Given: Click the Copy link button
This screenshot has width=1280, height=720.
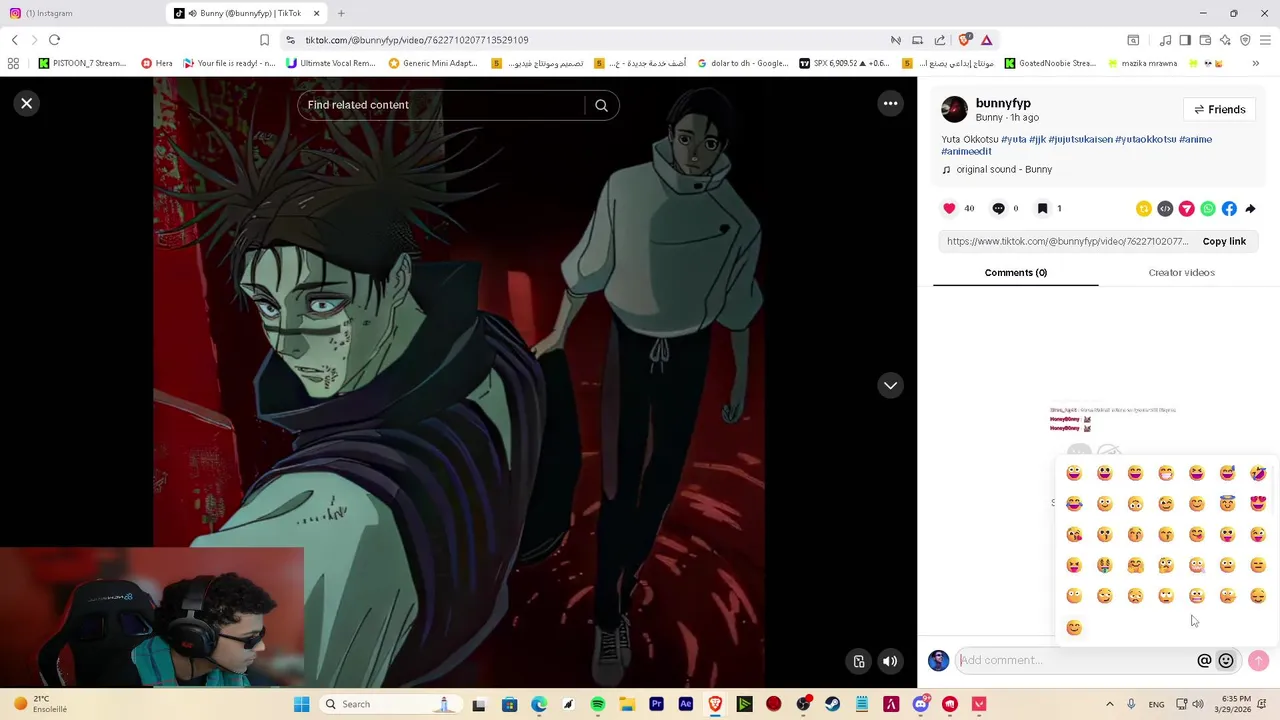Looking at the screenshot, I should [x=1224, y=241].
